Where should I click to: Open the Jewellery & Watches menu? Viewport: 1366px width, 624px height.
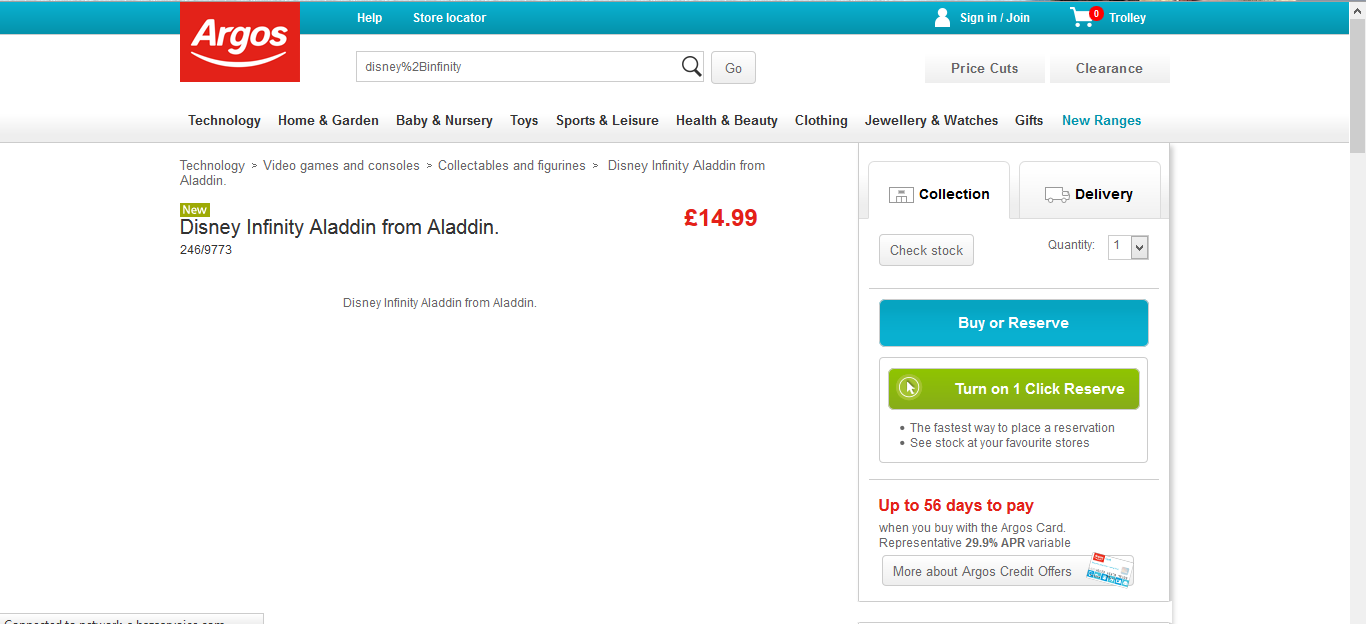[x=931, y=120]
